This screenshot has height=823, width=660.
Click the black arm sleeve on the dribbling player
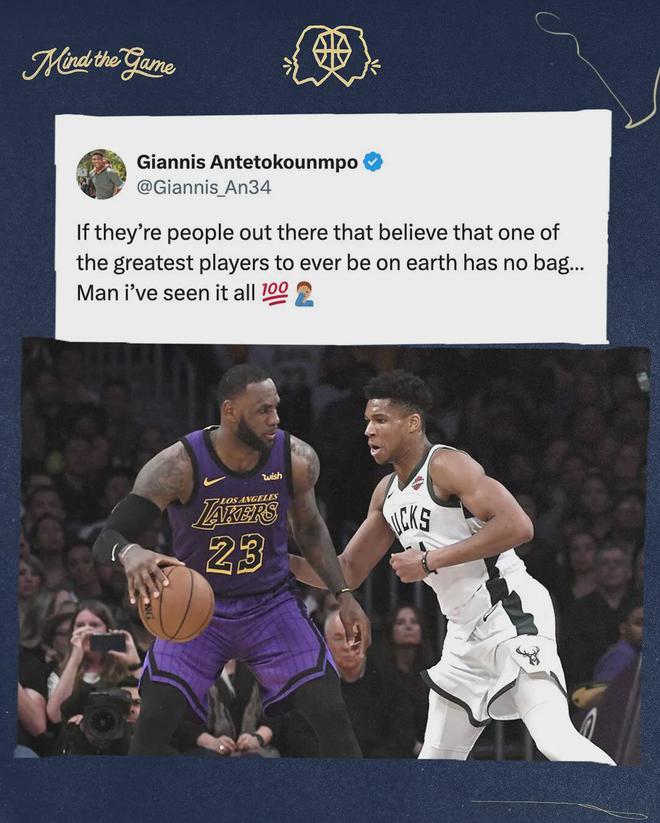coord(124,527)
